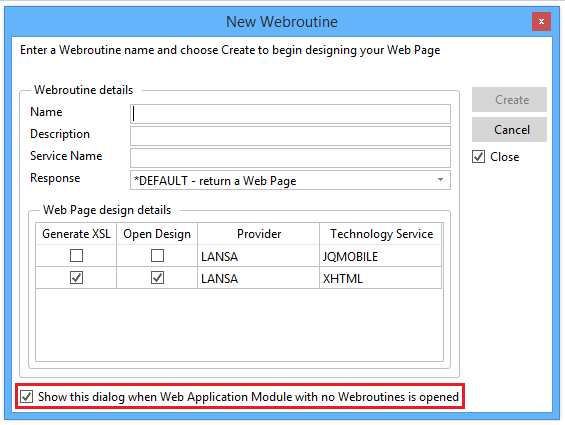Select the Service Name field
565x425 pixels.
click(290, 158)
